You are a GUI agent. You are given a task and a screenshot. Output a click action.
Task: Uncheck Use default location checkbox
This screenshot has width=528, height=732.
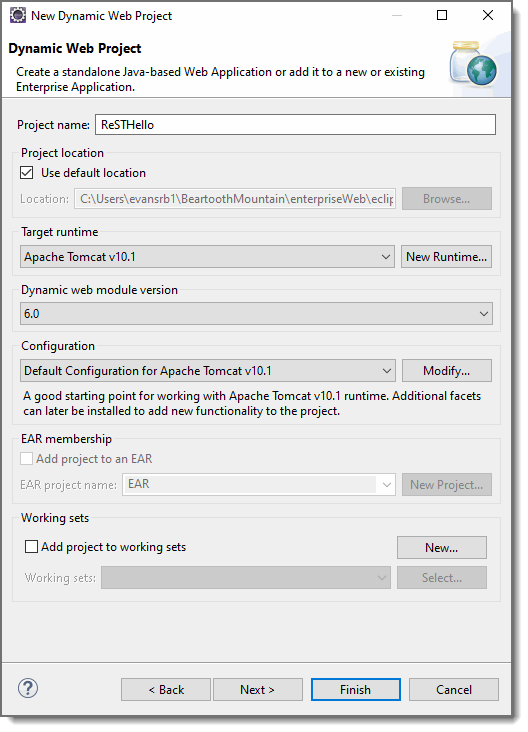tap(27, 173)
